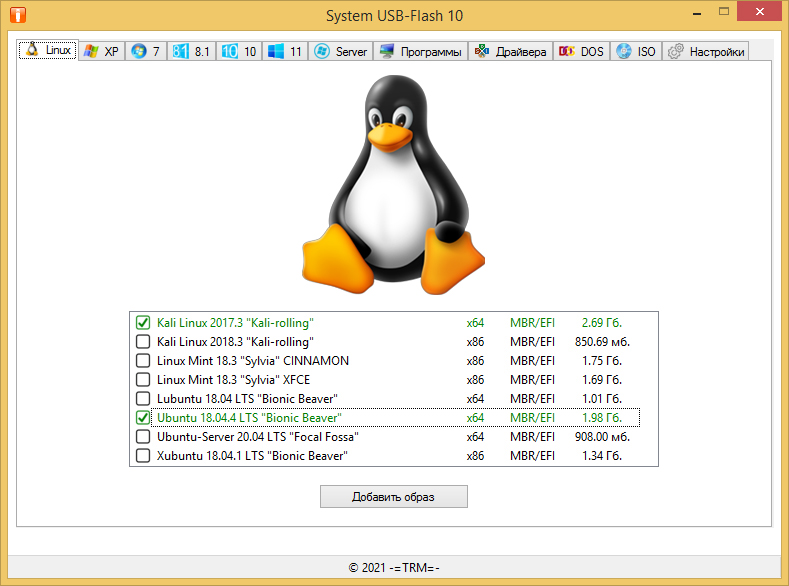The width and height of the screenshot is (789, 586).
Task: Click the Server tab icon
Action: (x=322, y=51)
